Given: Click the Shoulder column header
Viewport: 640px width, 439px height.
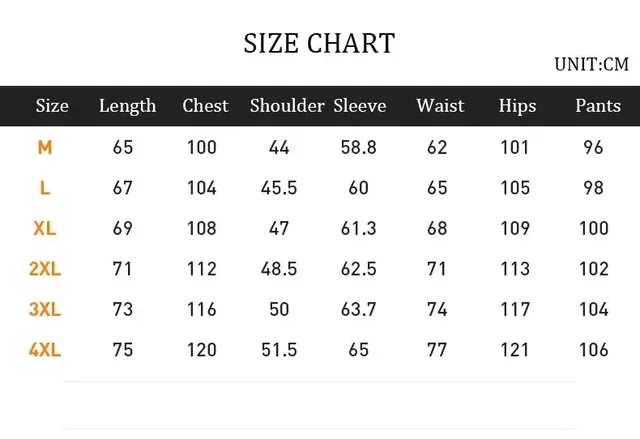Looking at the screenshot, I should coord(287,106).
